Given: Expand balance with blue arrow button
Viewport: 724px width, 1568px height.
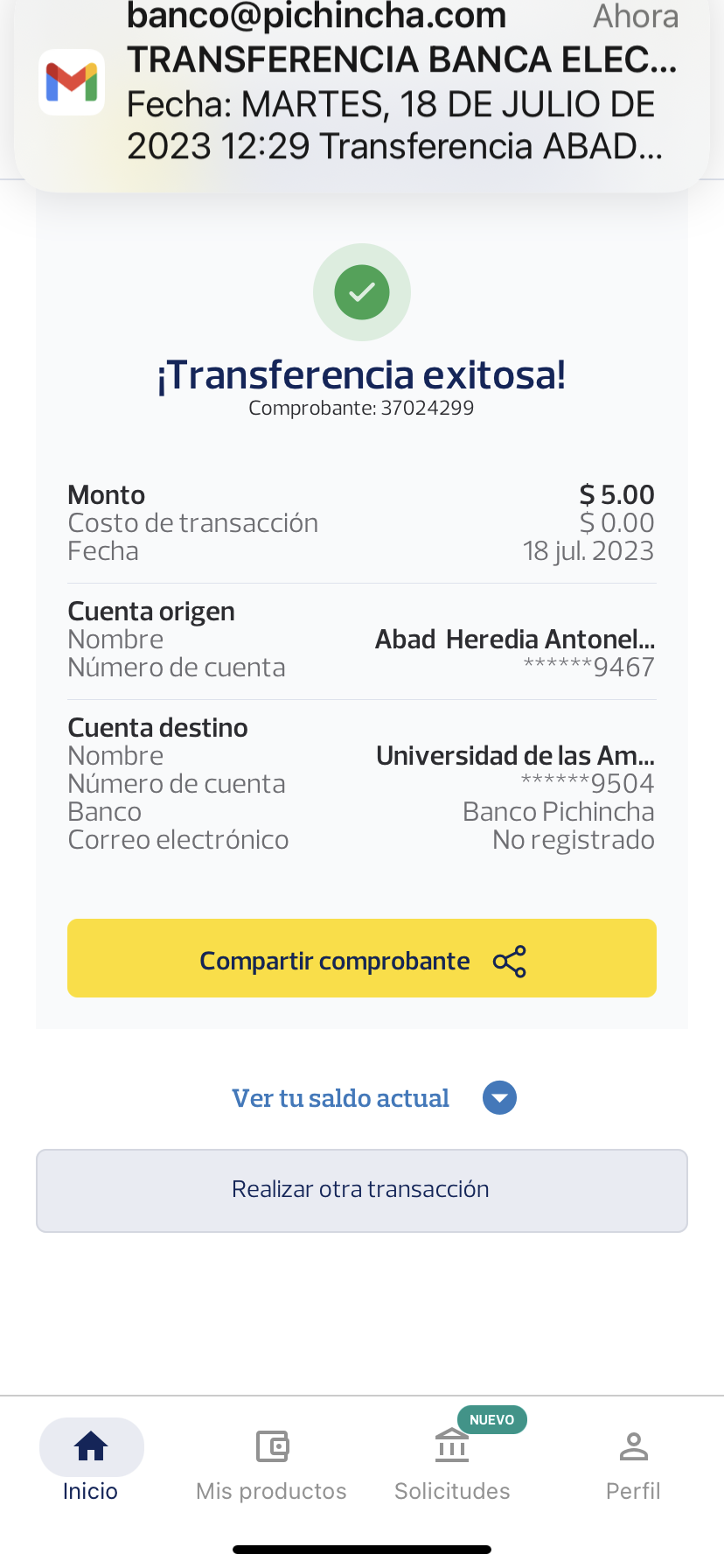Looking at the screenshot, I should (x=499, y=1098).
